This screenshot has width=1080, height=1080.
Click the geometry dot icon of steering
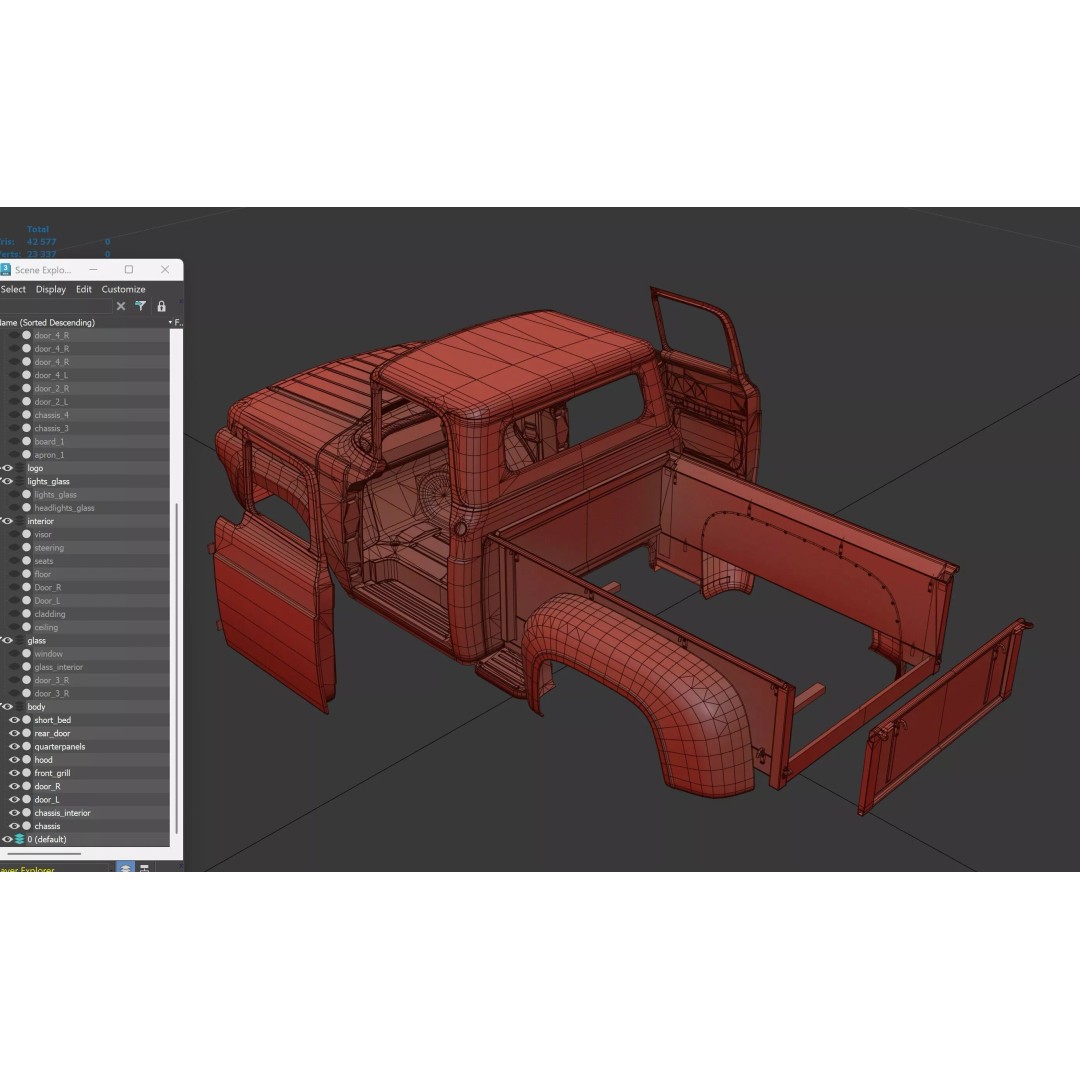pyautogui.click(x=26, y=548)
